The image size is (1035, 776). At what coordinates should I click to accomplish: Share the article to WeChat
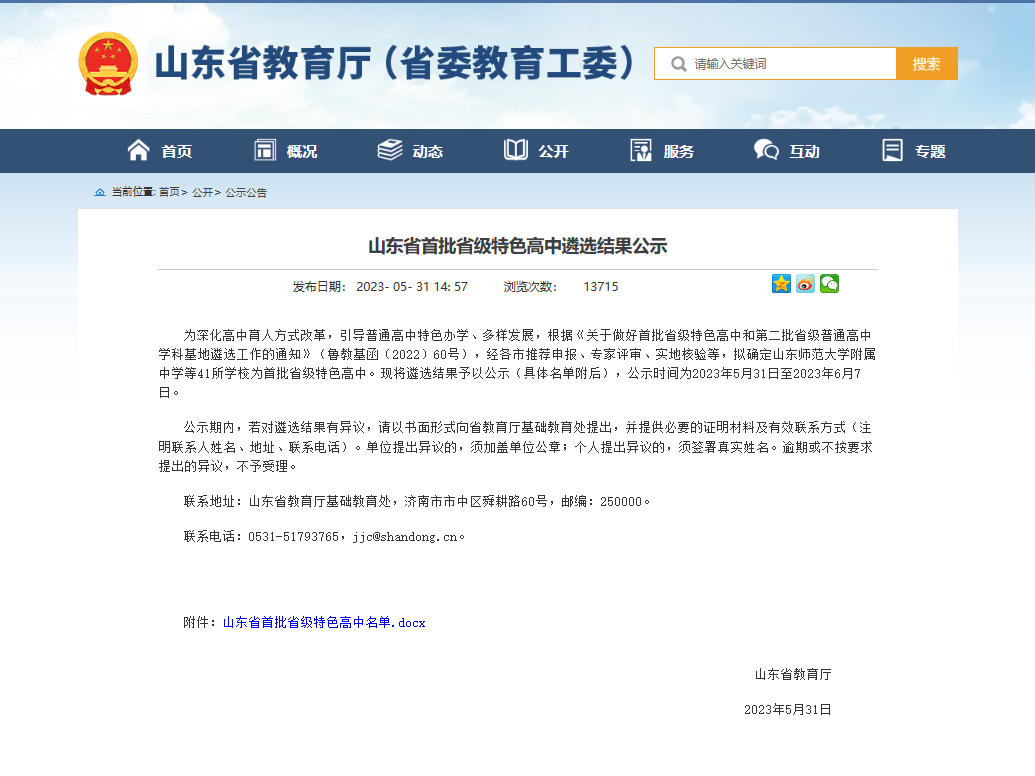[829, 284]
